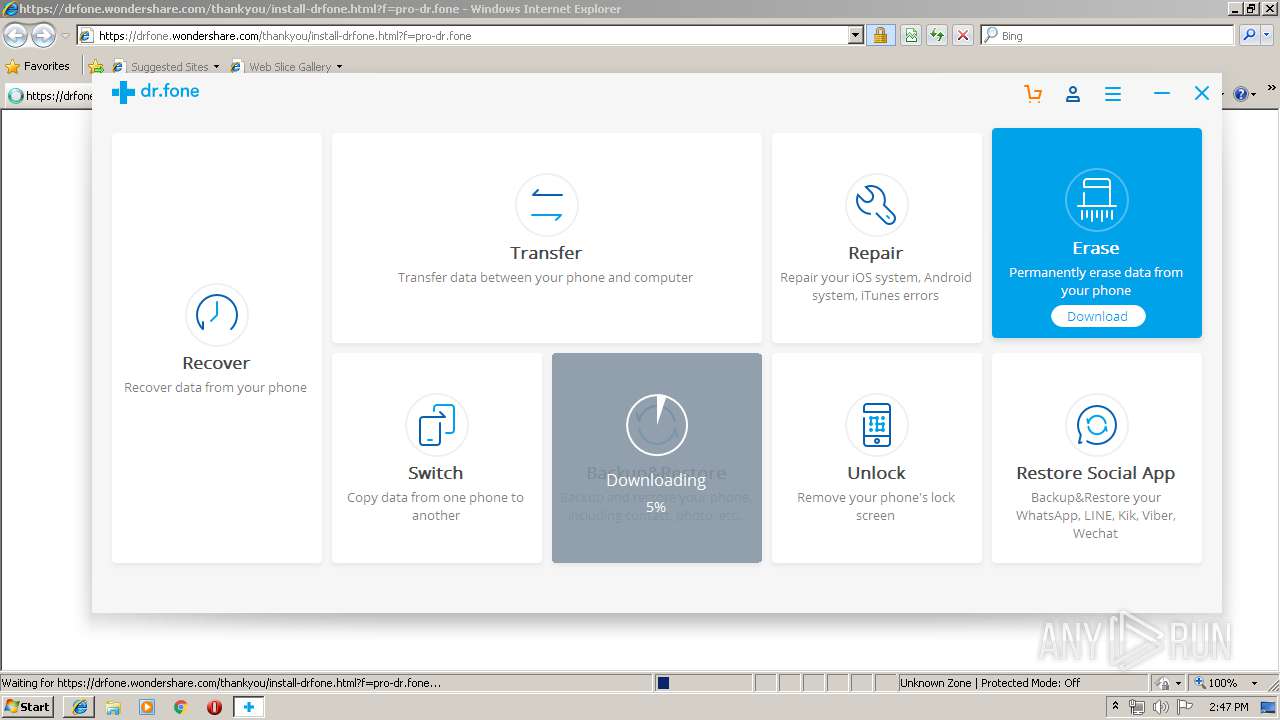The width and height of the screenshot is (1280, 720).
Task: Open Internet Explorer in the taskbar
Action: click(80, 707)
